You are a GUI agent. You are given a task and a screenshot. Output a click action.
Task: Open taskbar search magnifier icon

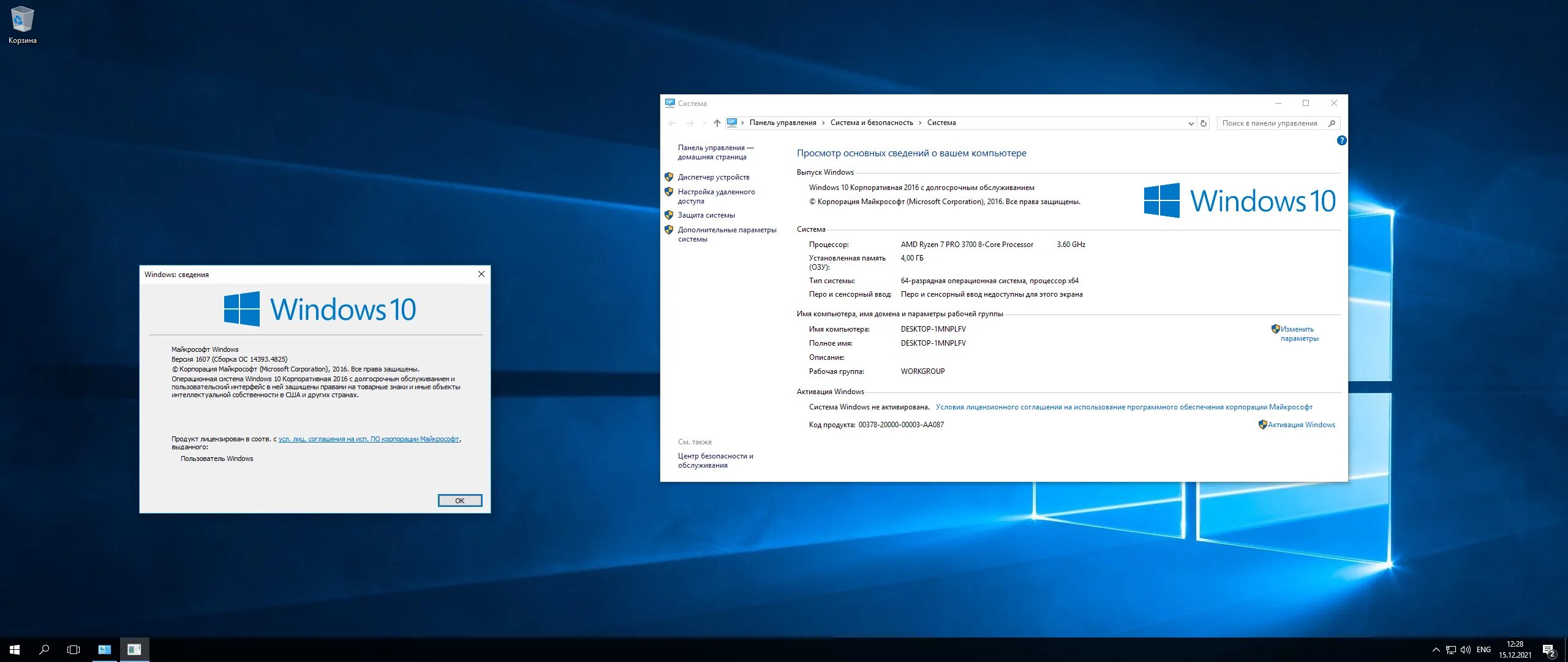pos(44,649)
